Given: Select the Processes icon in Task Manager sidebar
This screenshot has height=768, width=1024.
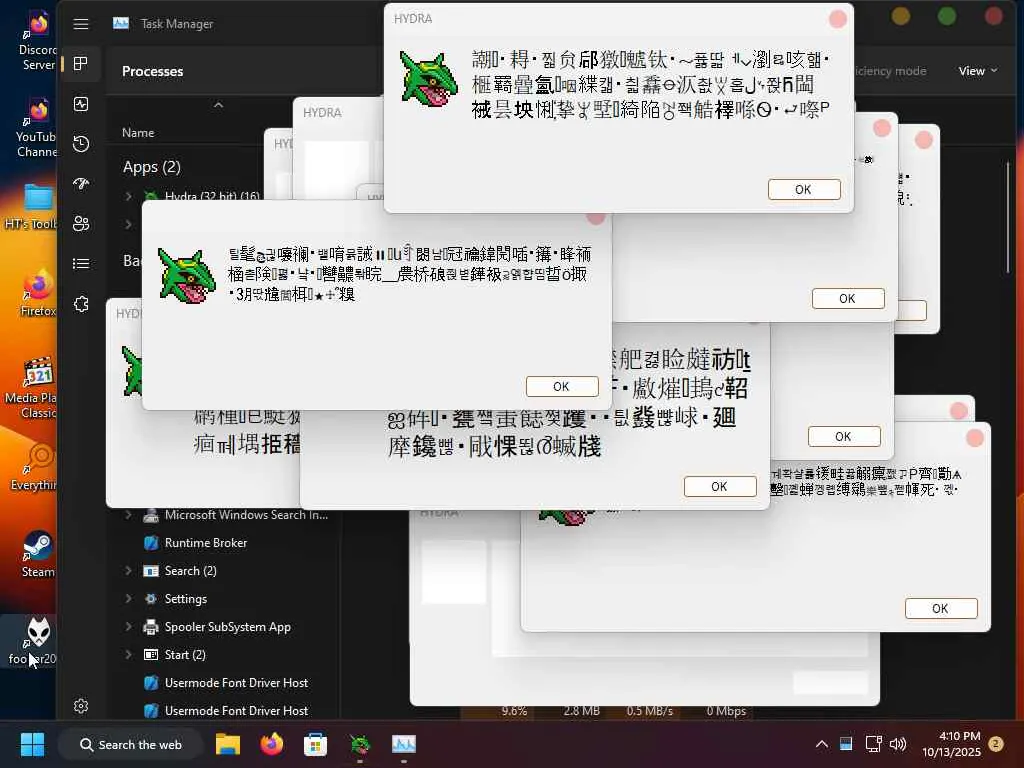Looking at the screenshot, I should (x=81, y=63).
